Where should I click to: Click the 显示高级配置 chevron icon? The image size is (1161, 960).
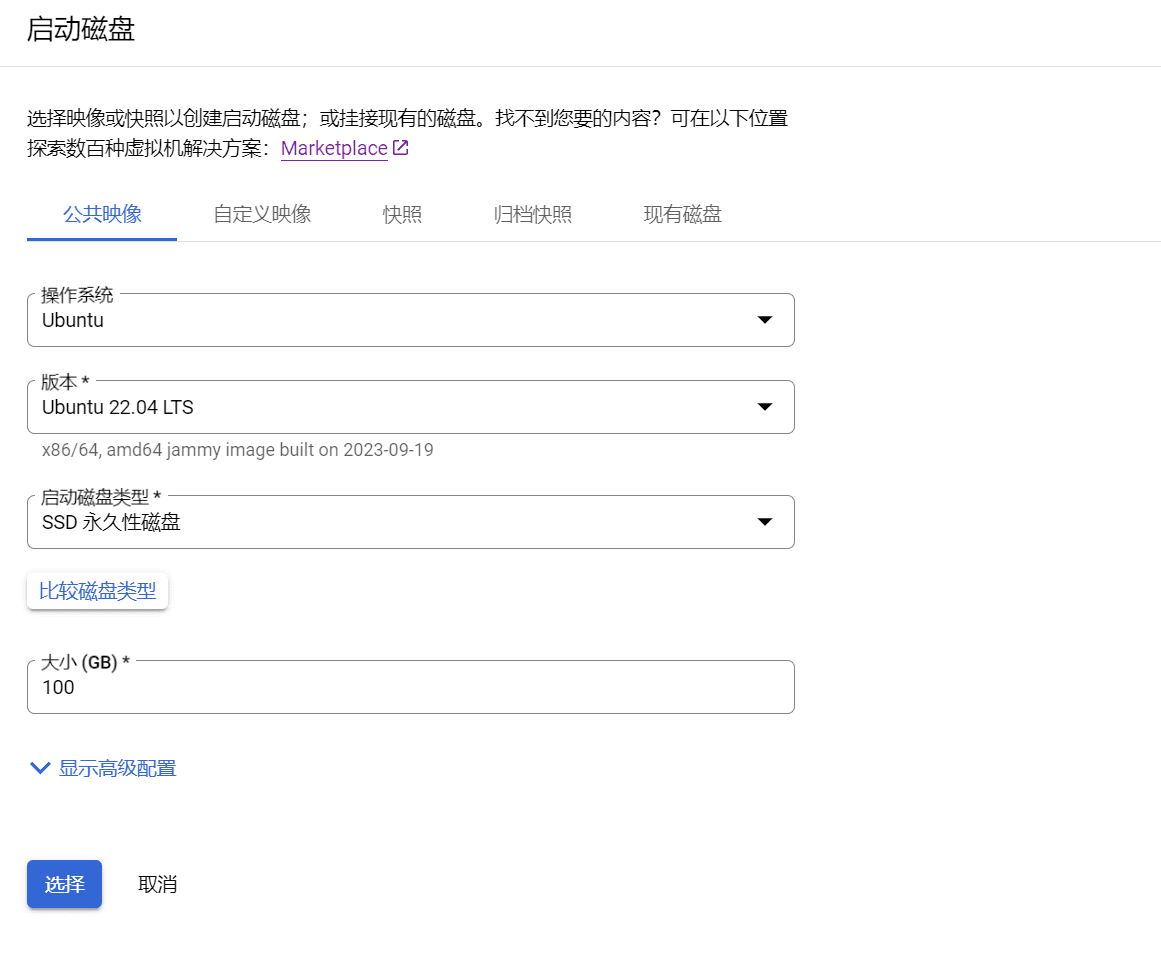click(40, 768)
